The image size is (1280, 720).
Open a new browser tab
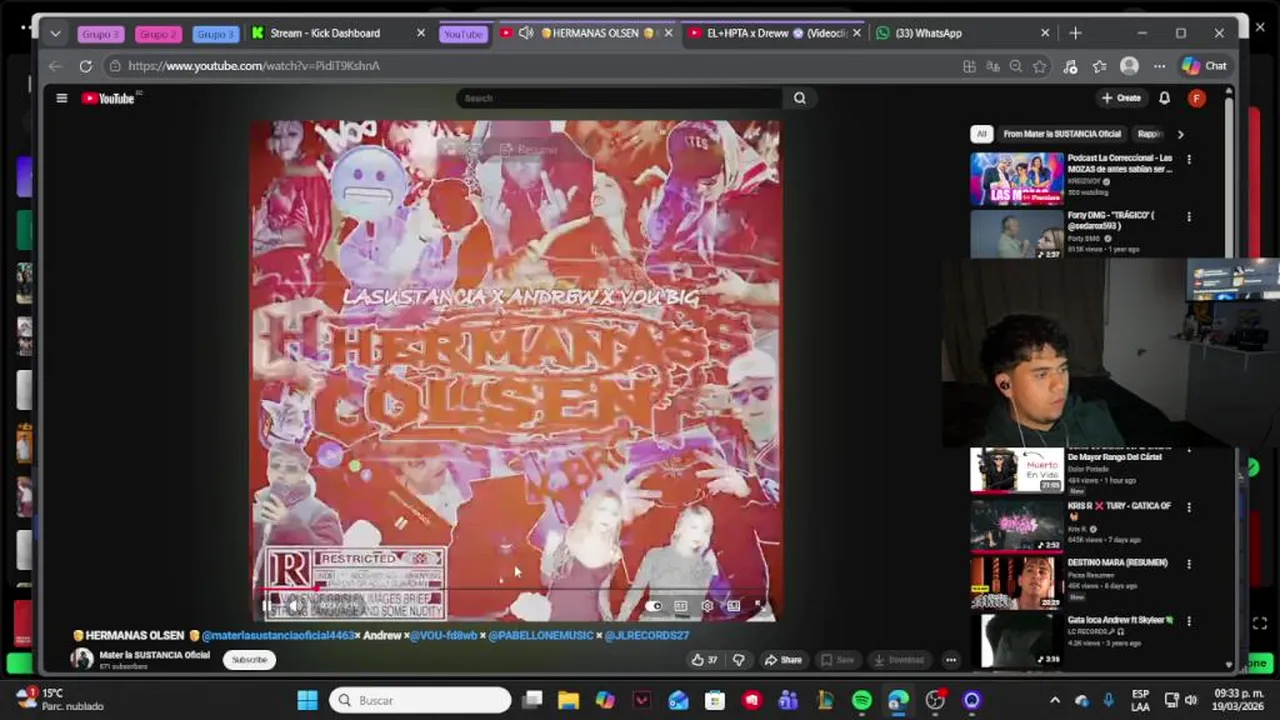(1075, 33)
